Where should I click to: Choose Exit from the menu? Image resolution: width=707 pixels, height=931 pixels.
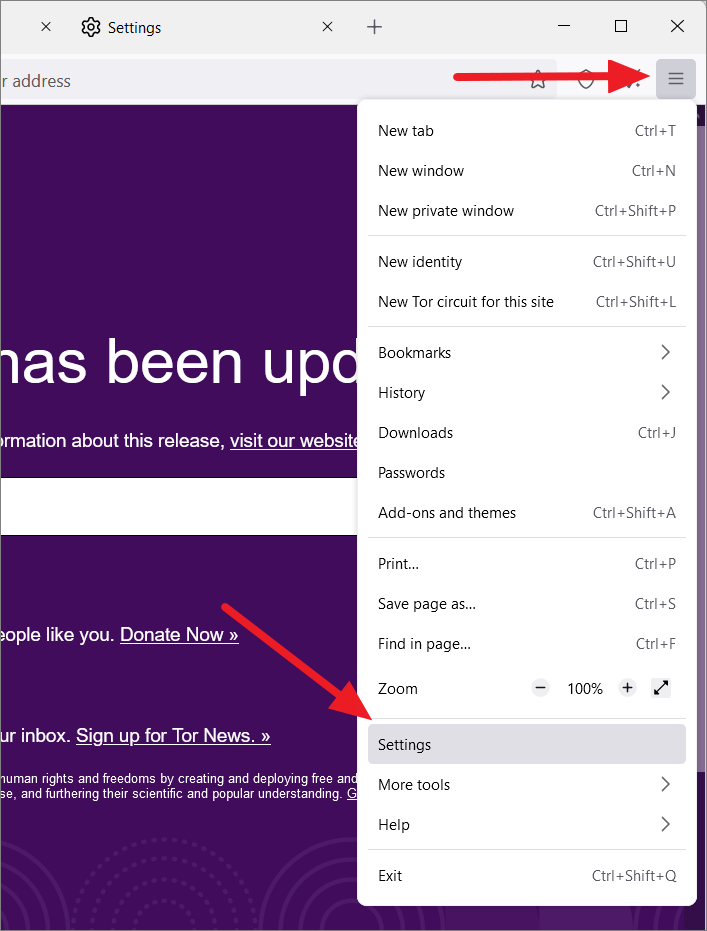click(x=527, y=876)
